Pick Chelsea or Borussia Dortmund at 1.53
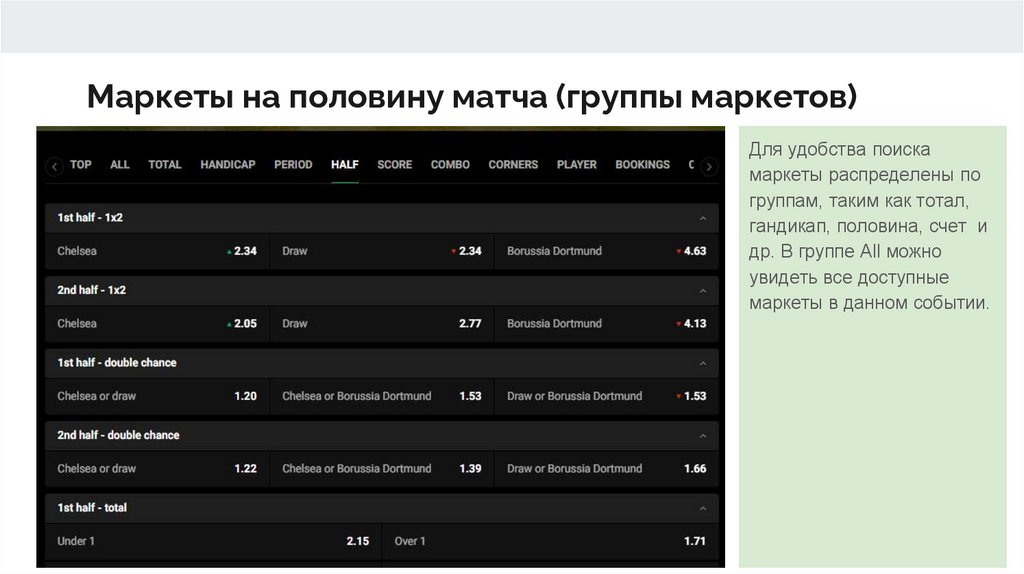Viewport: 1024px width, 574px height. click(x=382, y=396)
